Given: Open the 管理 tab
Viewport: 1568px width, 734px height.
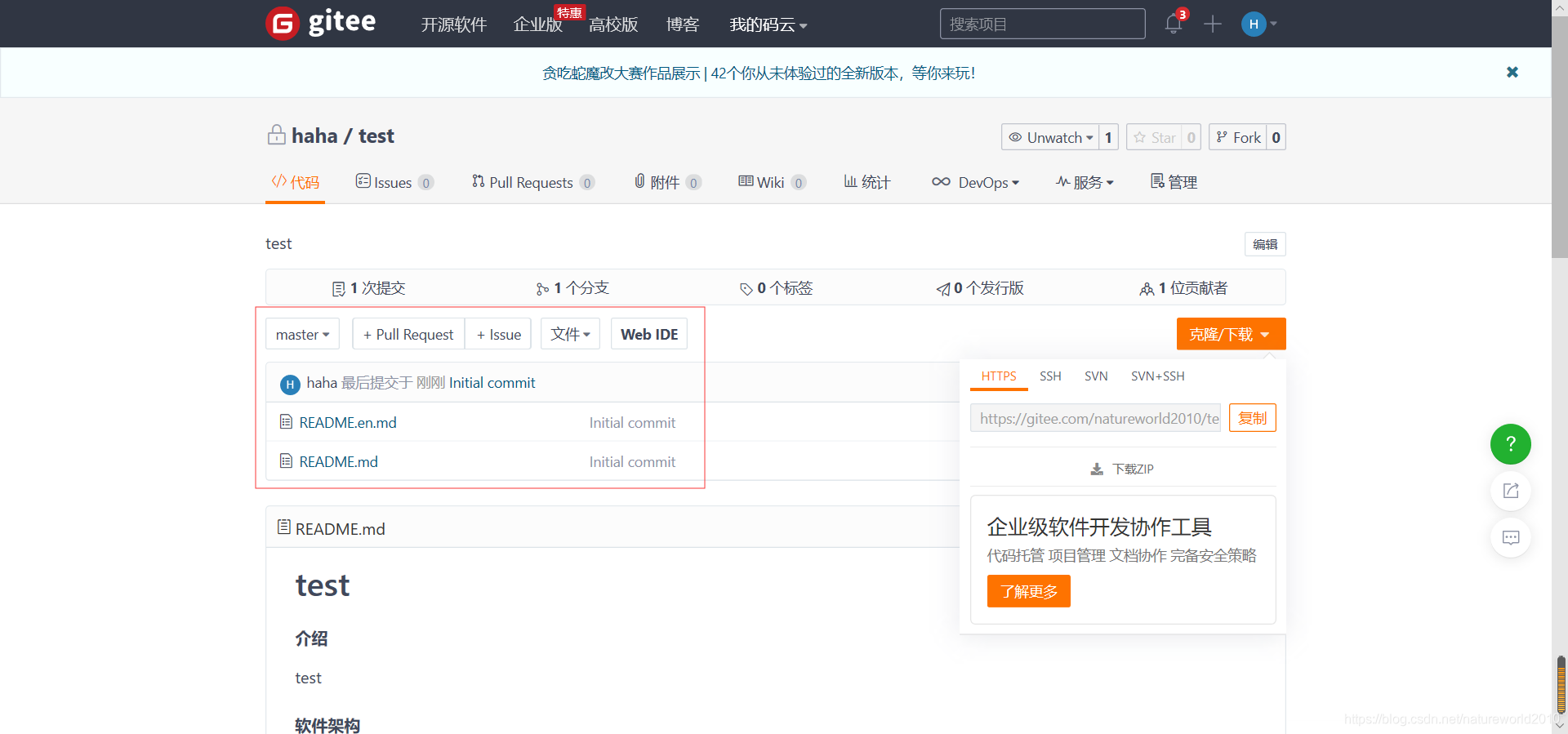Looking at the screenshot, I should tap(1174, 182).
